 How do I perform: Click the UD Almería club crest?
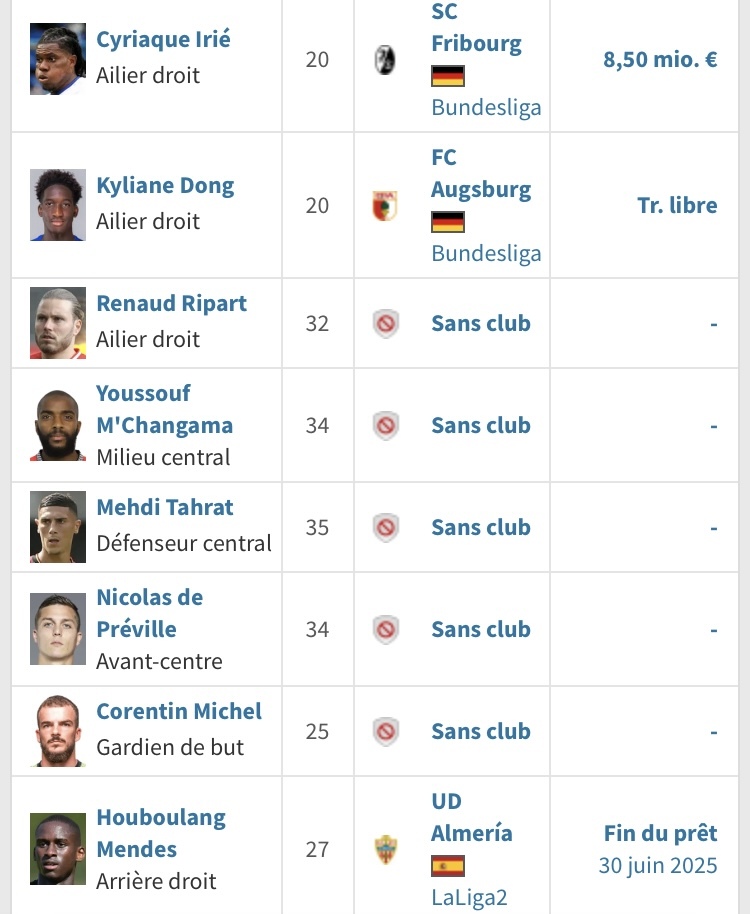pyautogui.click(x=385, y=849)
